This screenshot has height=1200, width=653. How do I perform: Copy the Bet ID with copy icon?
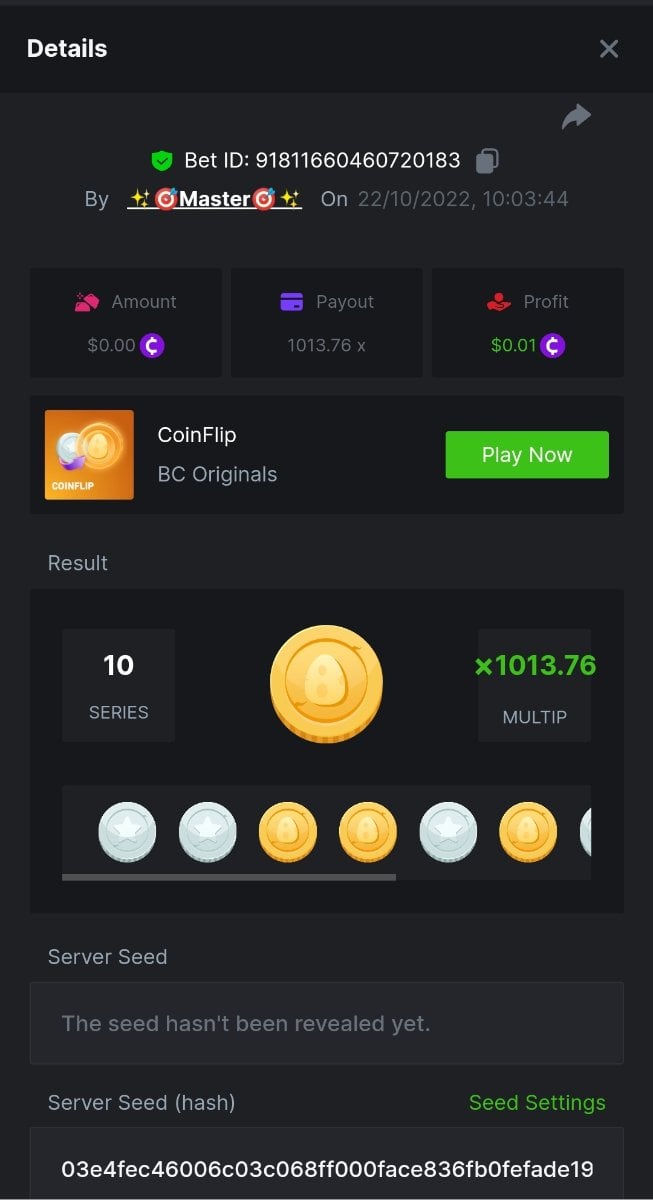coord(487,160)
